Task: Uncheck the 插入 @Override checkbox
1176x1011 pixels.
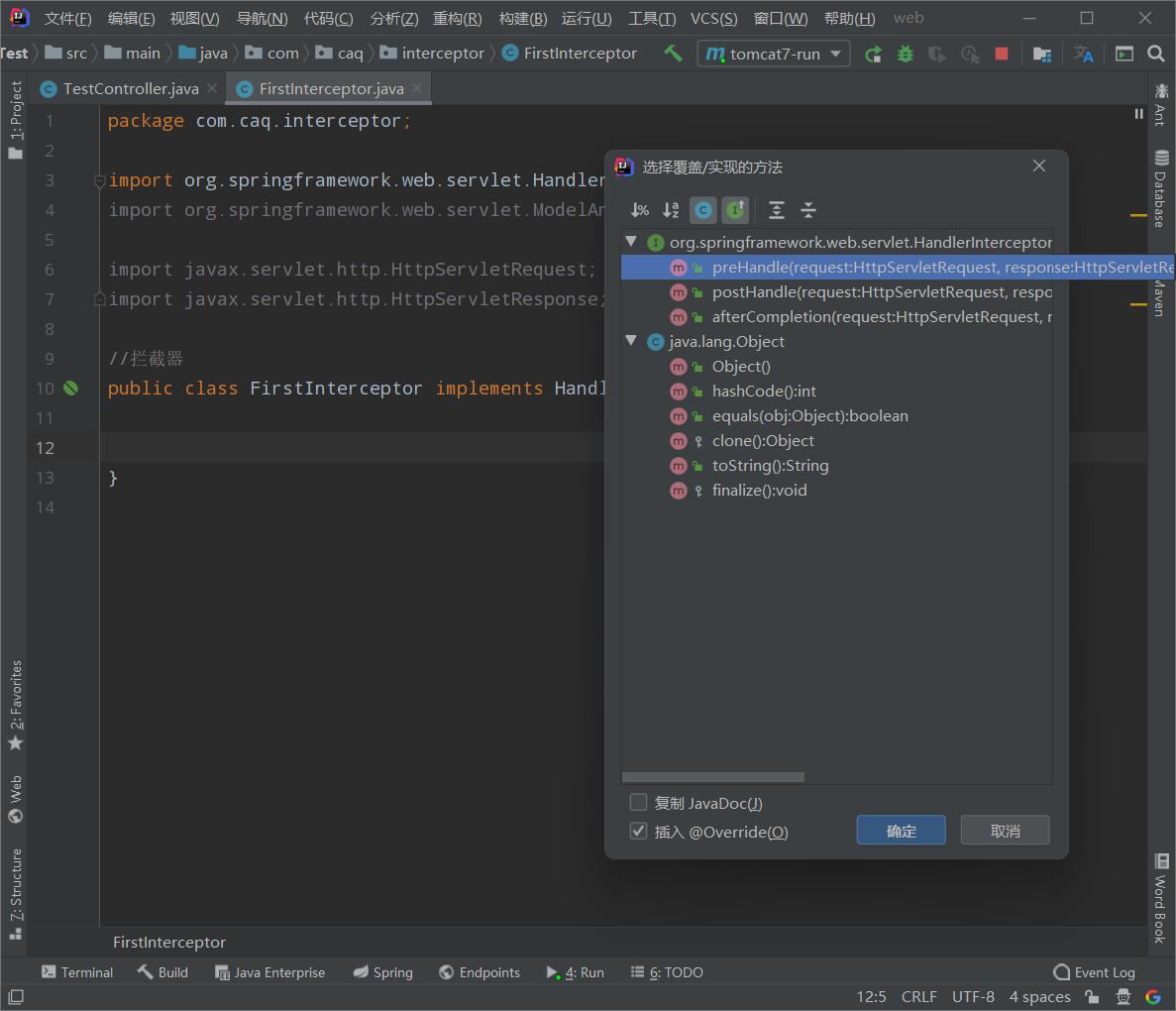Action: coord(639,832)
